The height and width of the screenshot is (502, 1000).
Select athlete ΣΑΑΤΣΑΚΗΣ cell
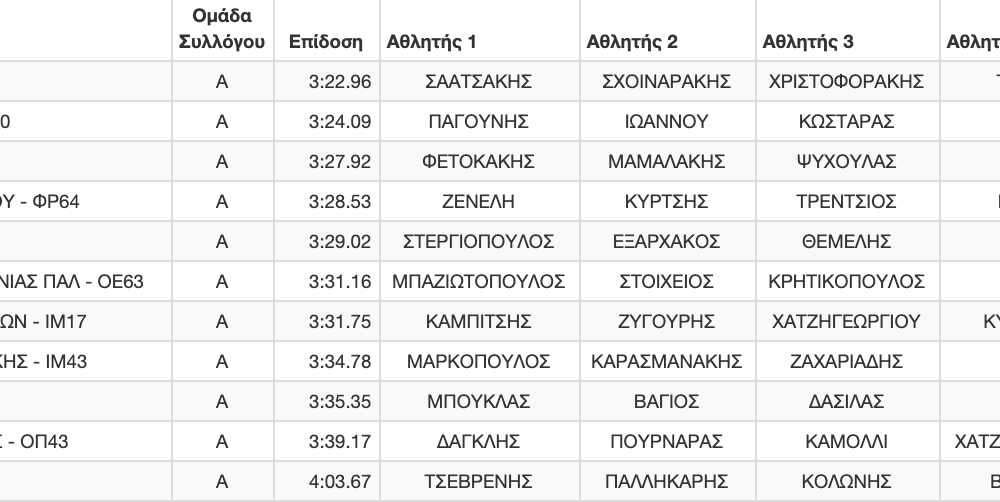pyautogui.click(x=480, y=82)
